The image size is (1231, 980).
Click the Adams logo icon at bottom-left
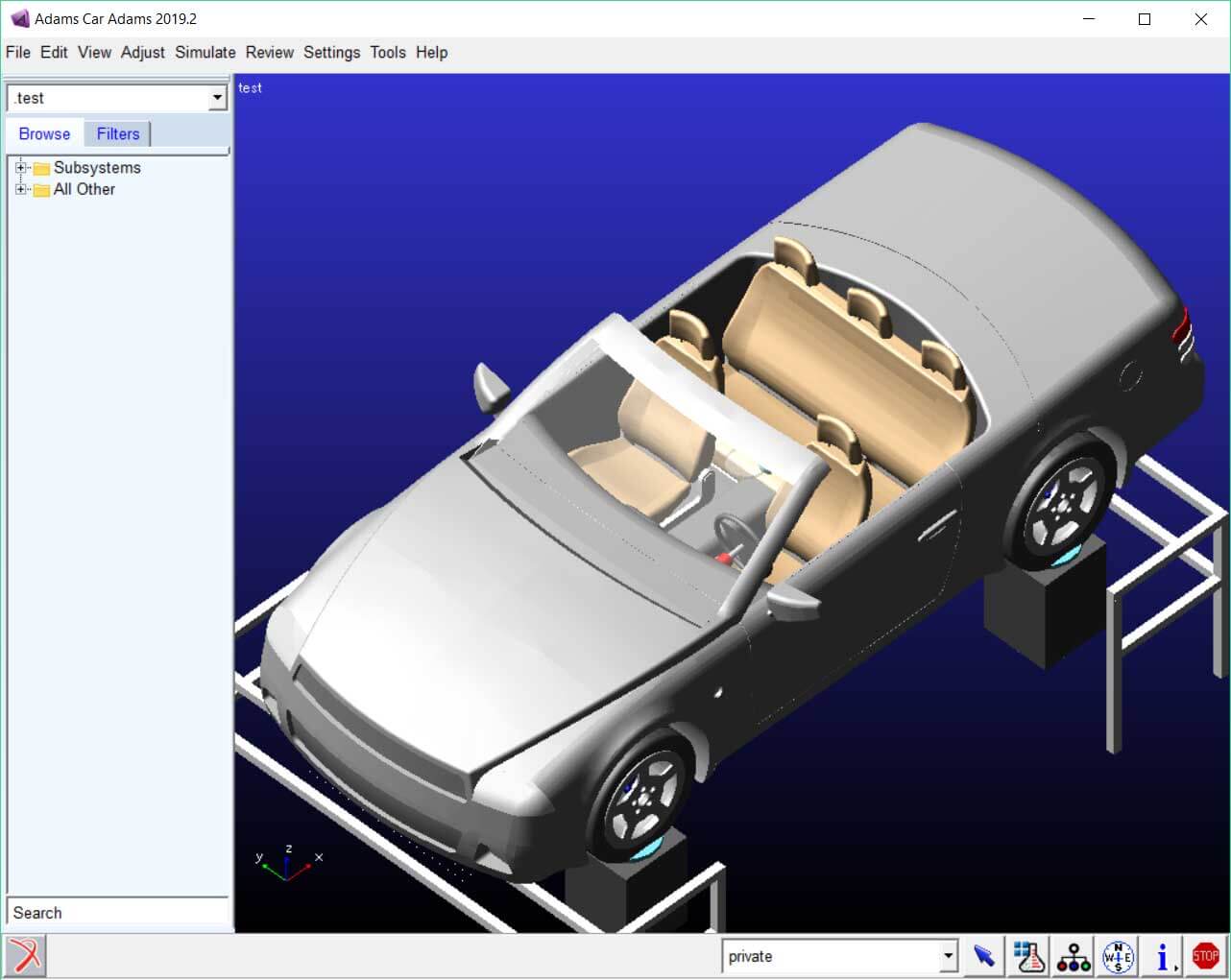25,956
